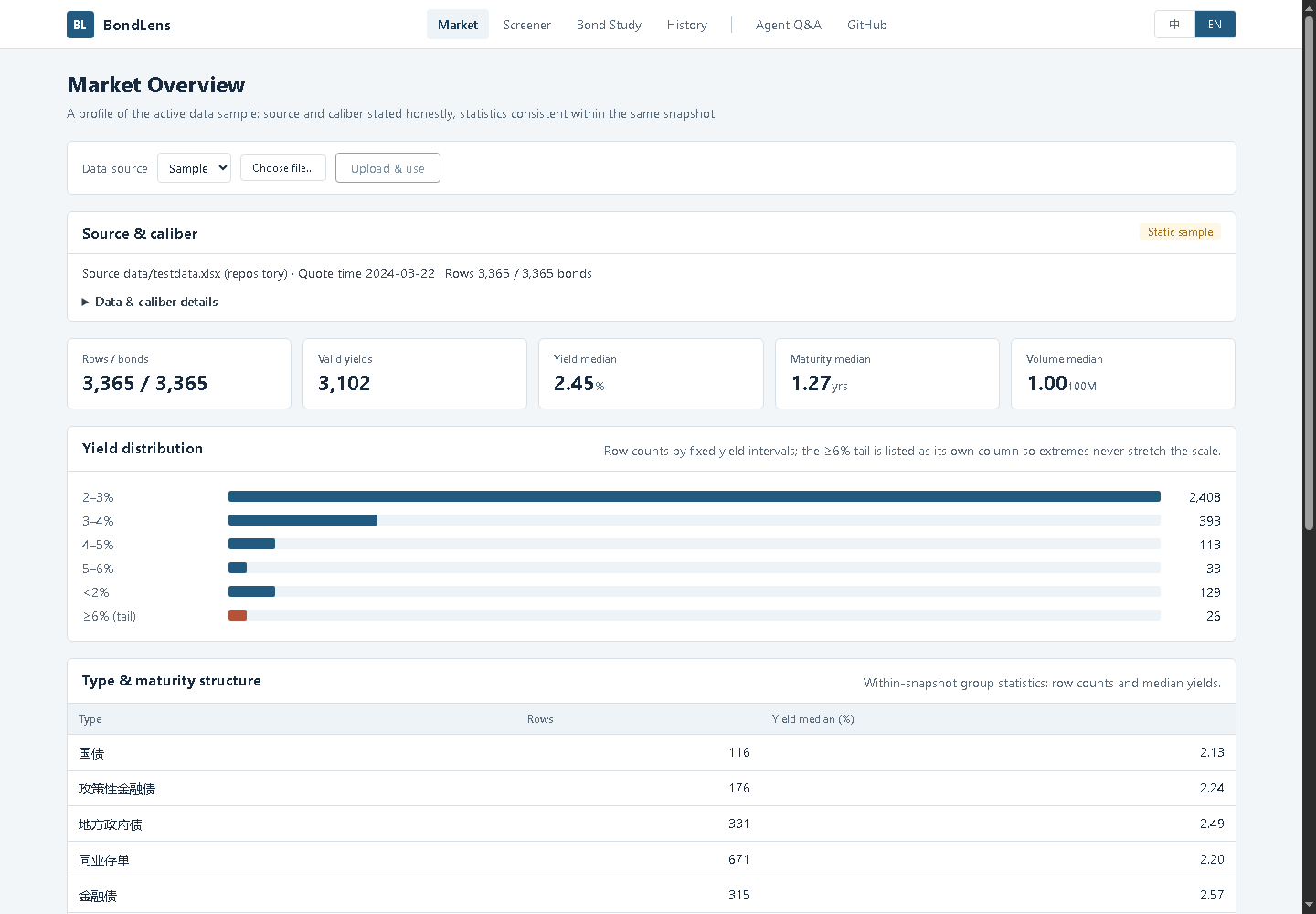Expand Data & caliber details
1316x914 pixels.
tap(150, 302)
